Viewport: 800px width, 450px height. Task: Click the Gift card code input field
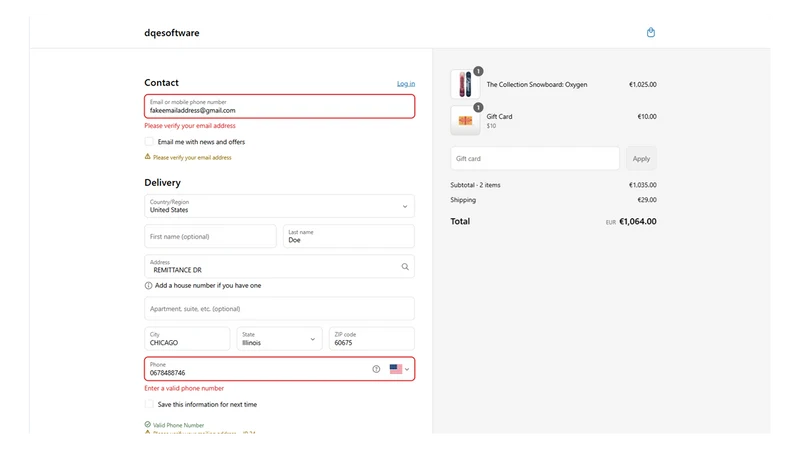[535, 159]
